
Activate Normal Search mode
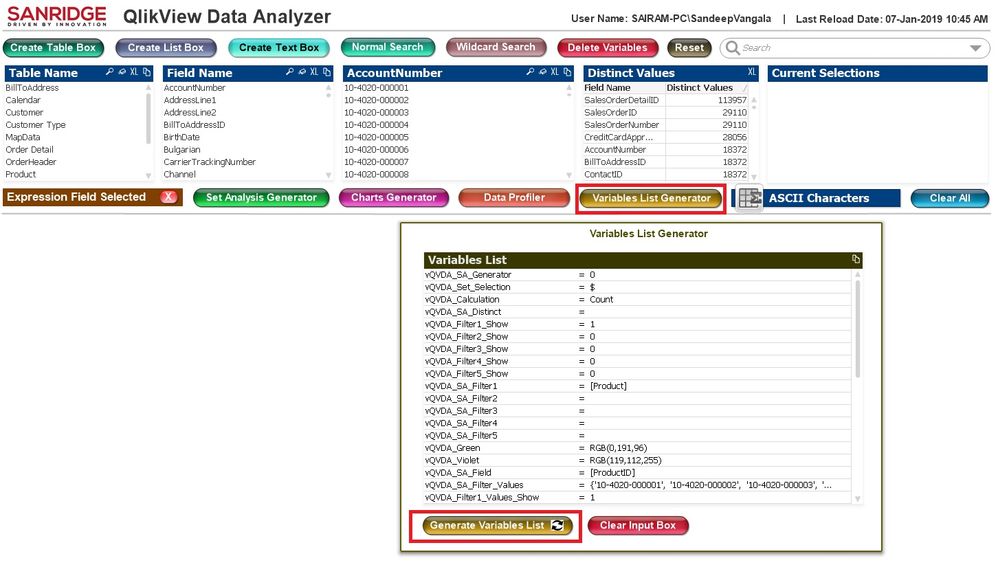click(388, 47)
